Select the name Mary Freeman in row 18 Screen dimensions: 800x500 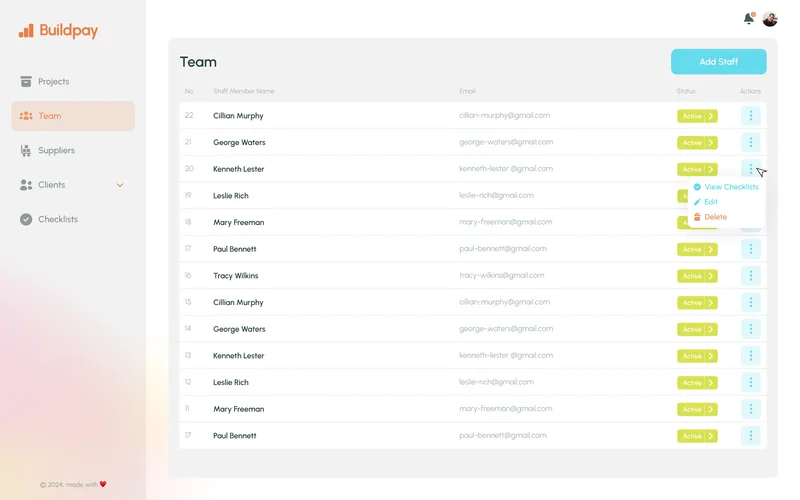(238, 222)
